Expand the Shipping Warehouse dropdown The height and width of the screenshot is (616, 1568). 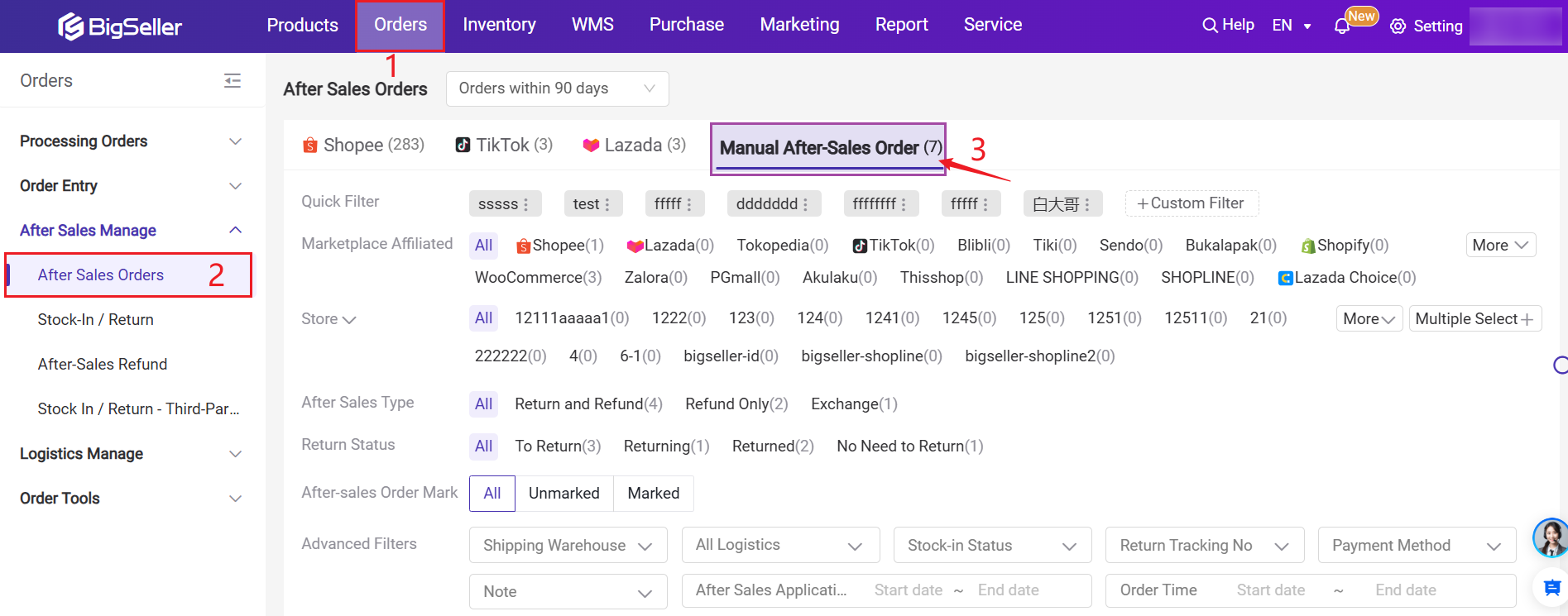pos(568,546)
